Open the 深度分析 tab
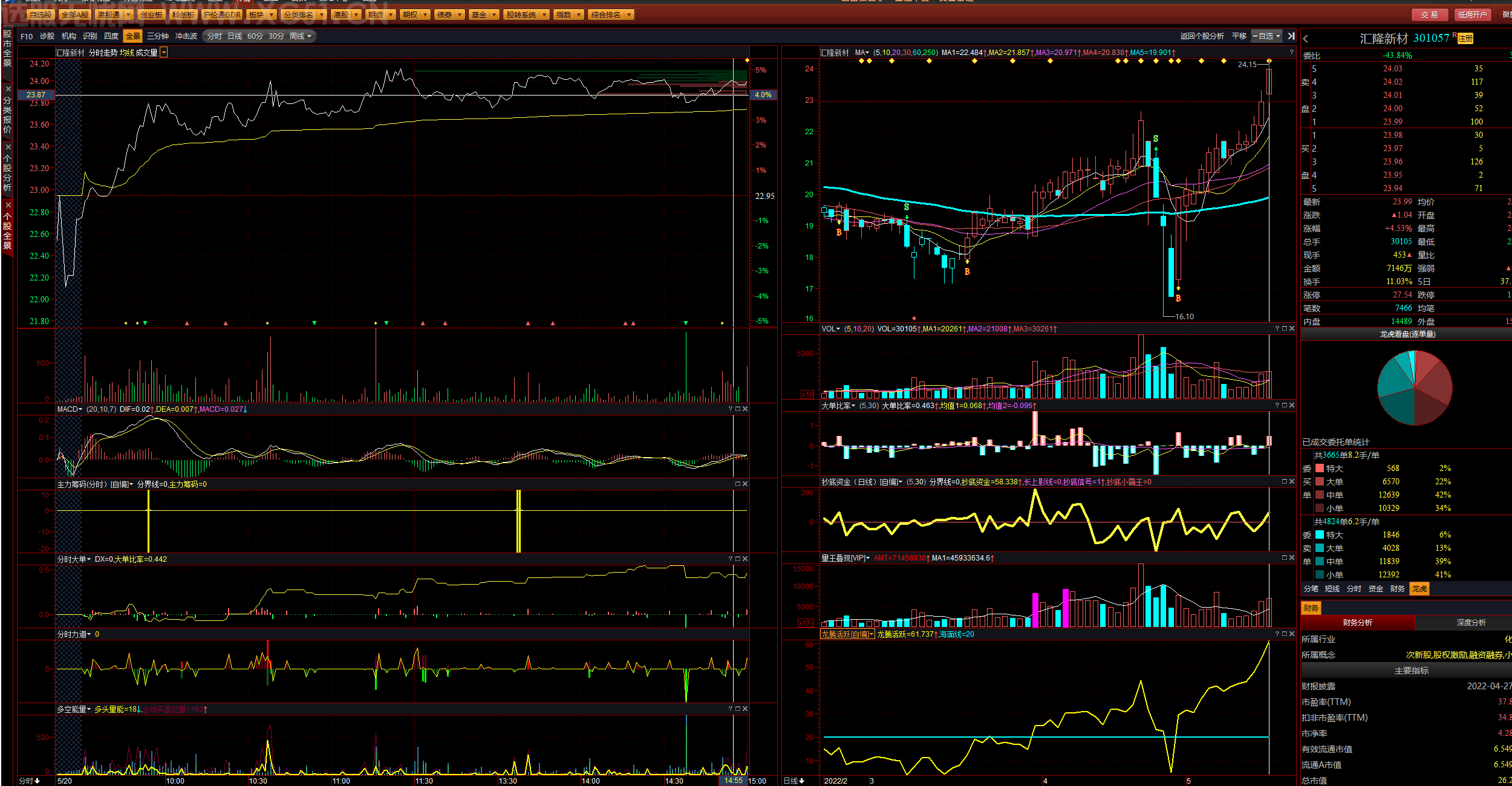Viewport: 1512px width, 786px height. pos(1471,623)
